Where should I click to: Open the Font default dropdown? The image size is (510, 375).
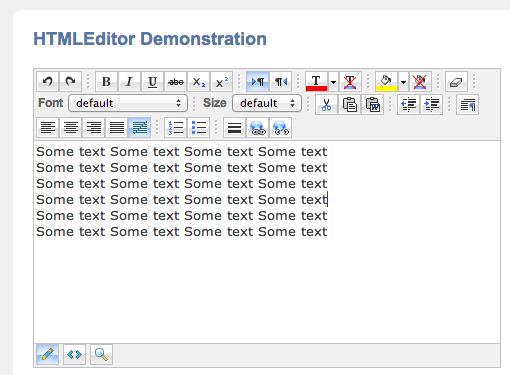(x=128, y=103)
